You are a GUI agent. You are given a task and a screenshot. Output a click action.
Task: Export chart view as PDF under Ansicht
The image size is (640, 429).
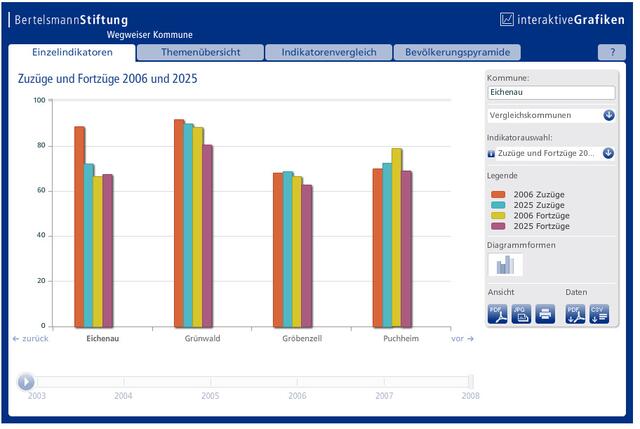[498, 314]
